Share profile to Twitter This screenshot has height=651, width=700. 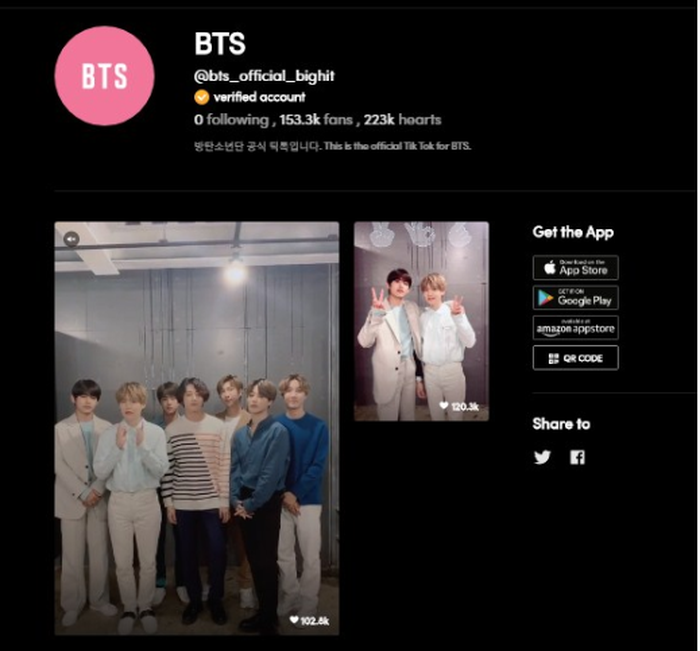coord(542,457)
